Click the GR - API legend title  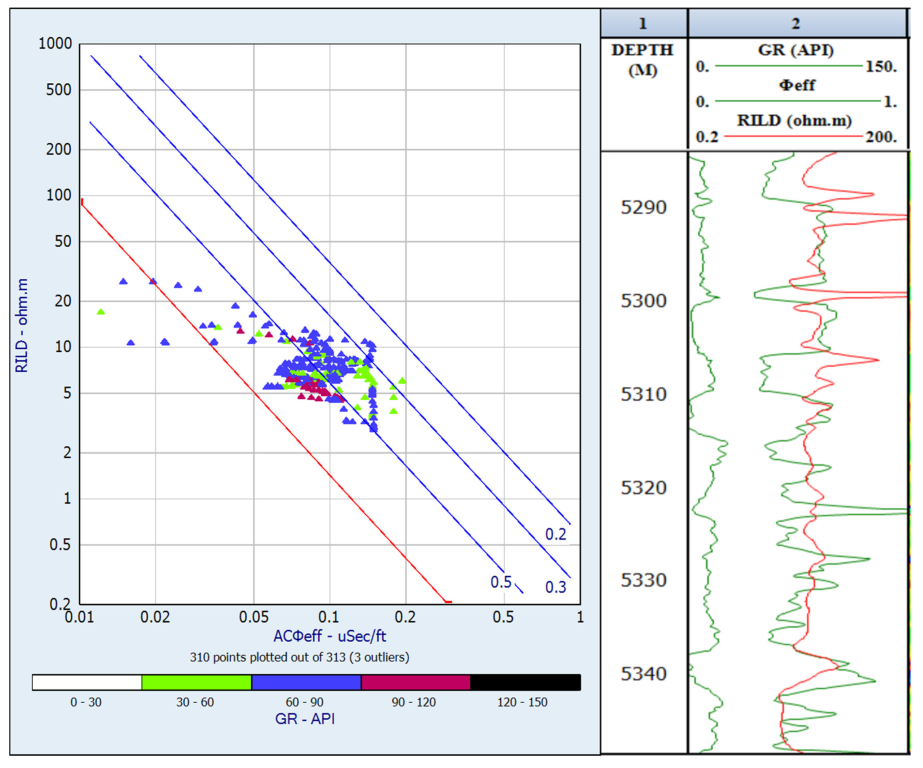(x=305, y=719)
